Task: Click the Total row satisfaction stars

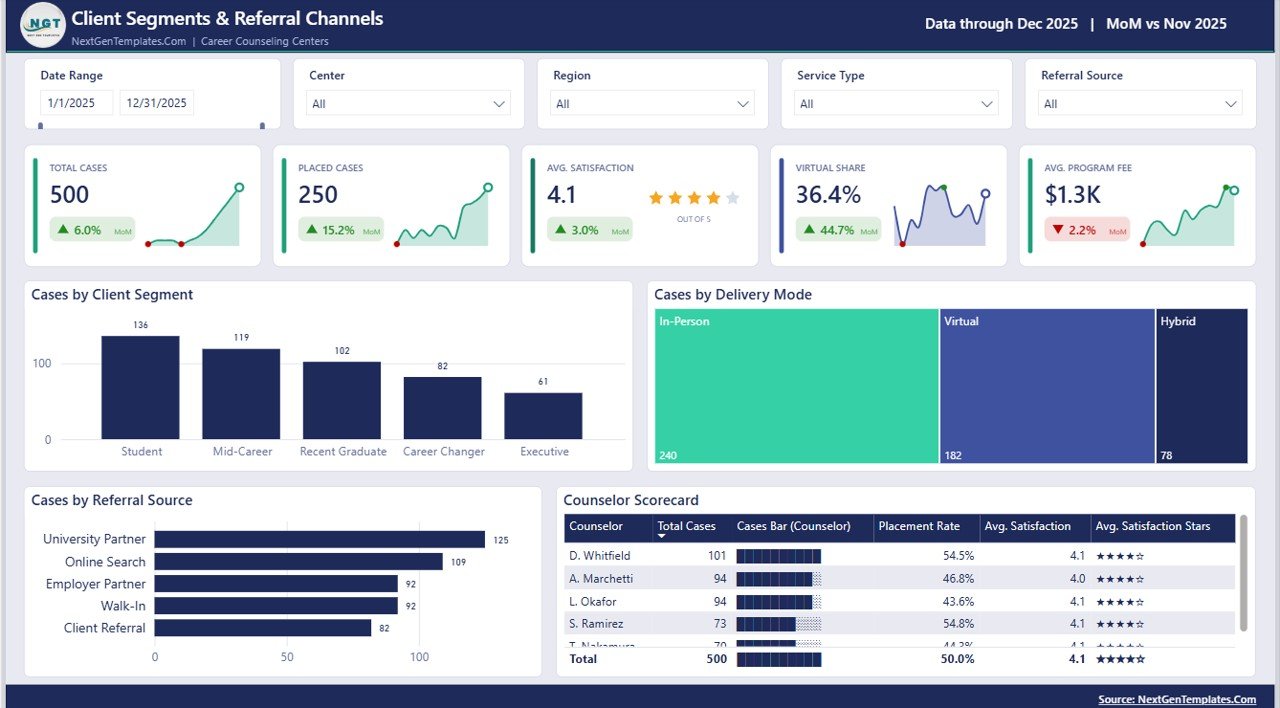Action: [1120, 659]
